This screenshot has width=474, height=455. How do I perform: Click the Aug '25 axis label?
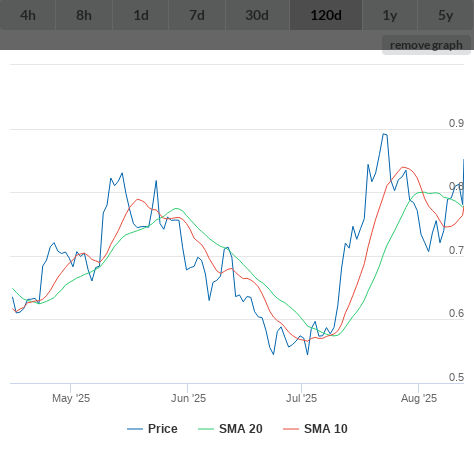click(419, 398)
